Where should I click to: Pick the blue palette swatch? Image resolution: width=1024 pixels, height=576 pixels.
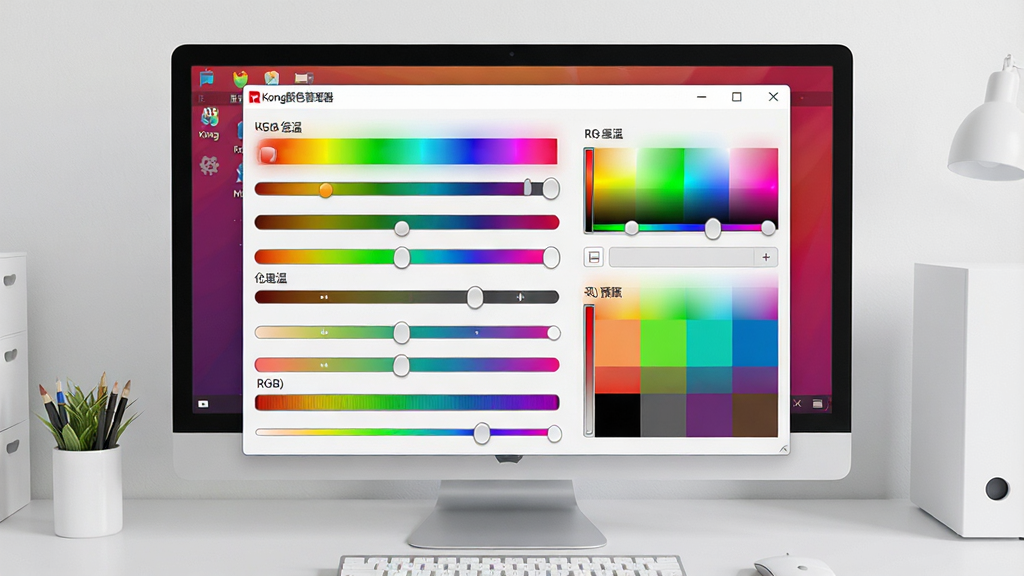(x=754, y=343)
